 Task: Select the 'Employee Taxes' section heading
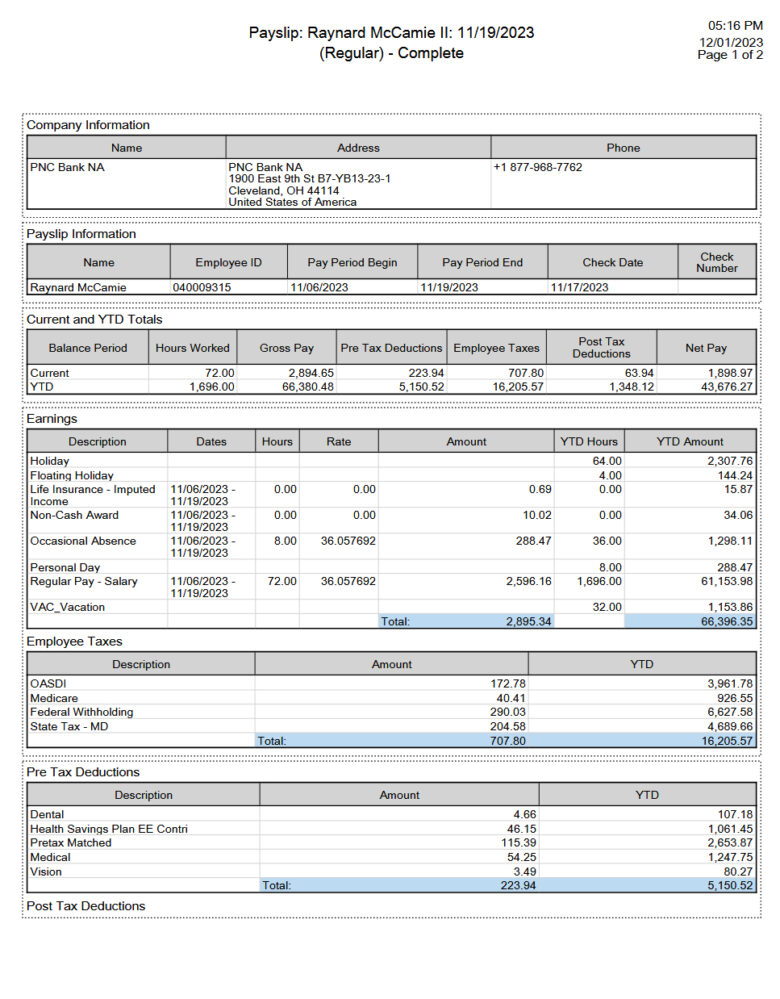[74, 642]
